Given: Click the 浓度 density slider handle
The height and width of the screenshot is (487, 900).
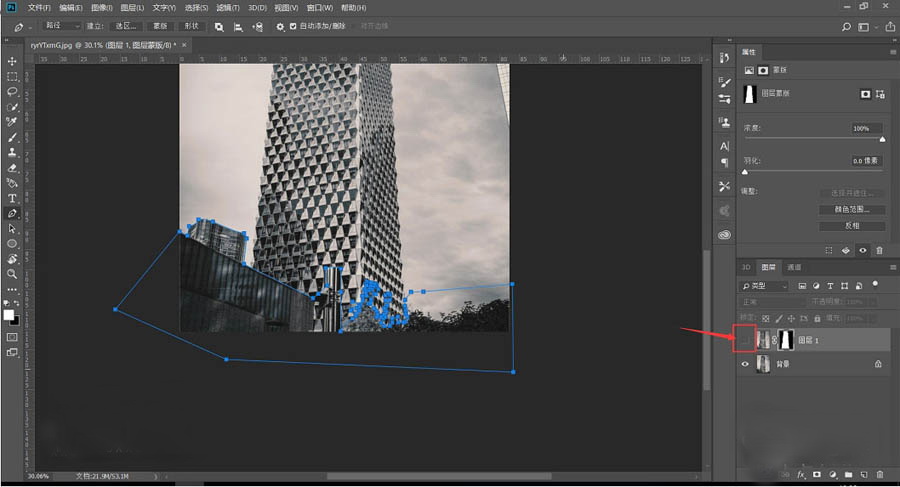Looking at the screenshot, I should pos(881,140).
